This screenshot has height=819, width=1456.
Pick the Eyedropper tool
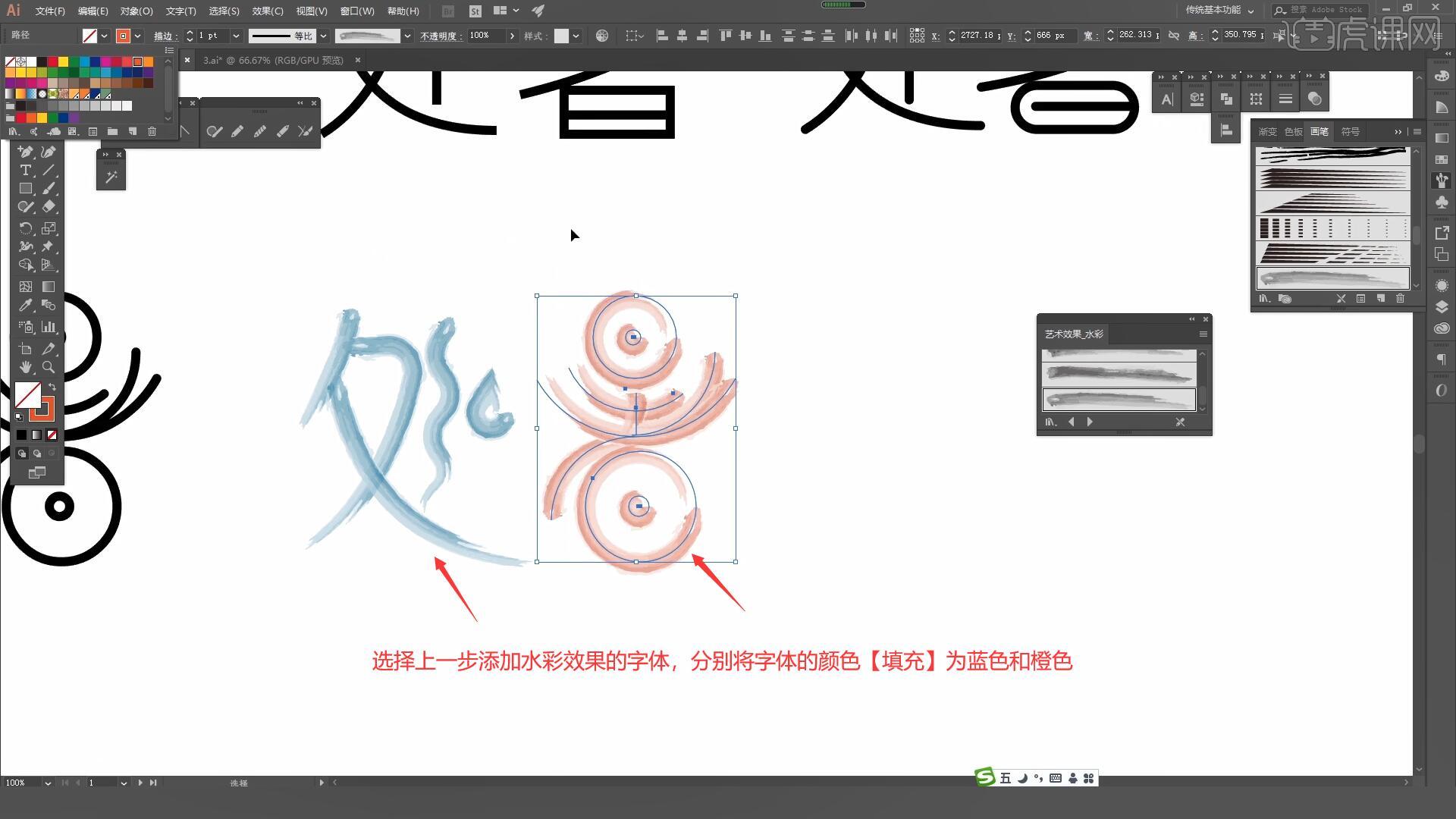coord(25,305)
